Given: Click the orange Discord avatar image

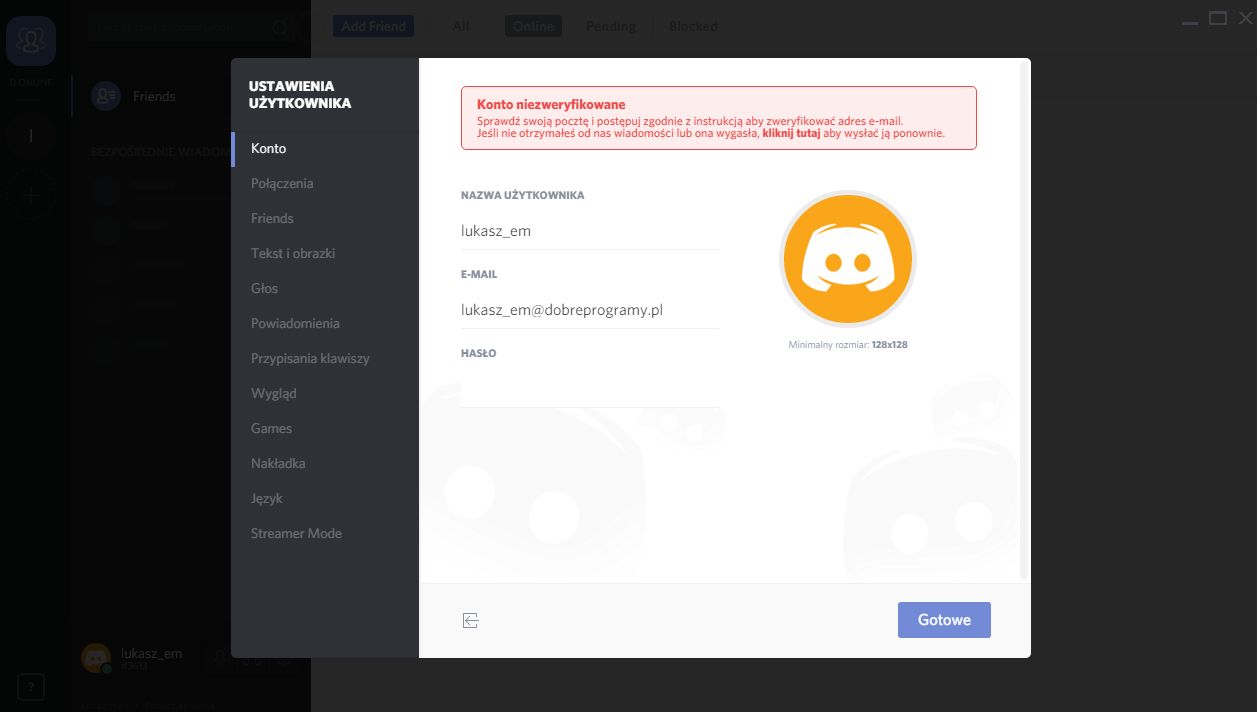Looking at the screenshot, I should click(x=848, y=259).
